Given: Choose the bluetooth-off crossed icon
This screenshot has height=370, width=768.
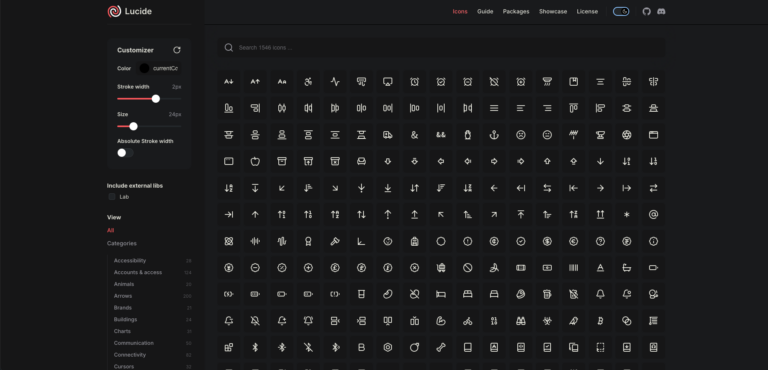Looking at the screenshot, I should [x=308, y=347].
